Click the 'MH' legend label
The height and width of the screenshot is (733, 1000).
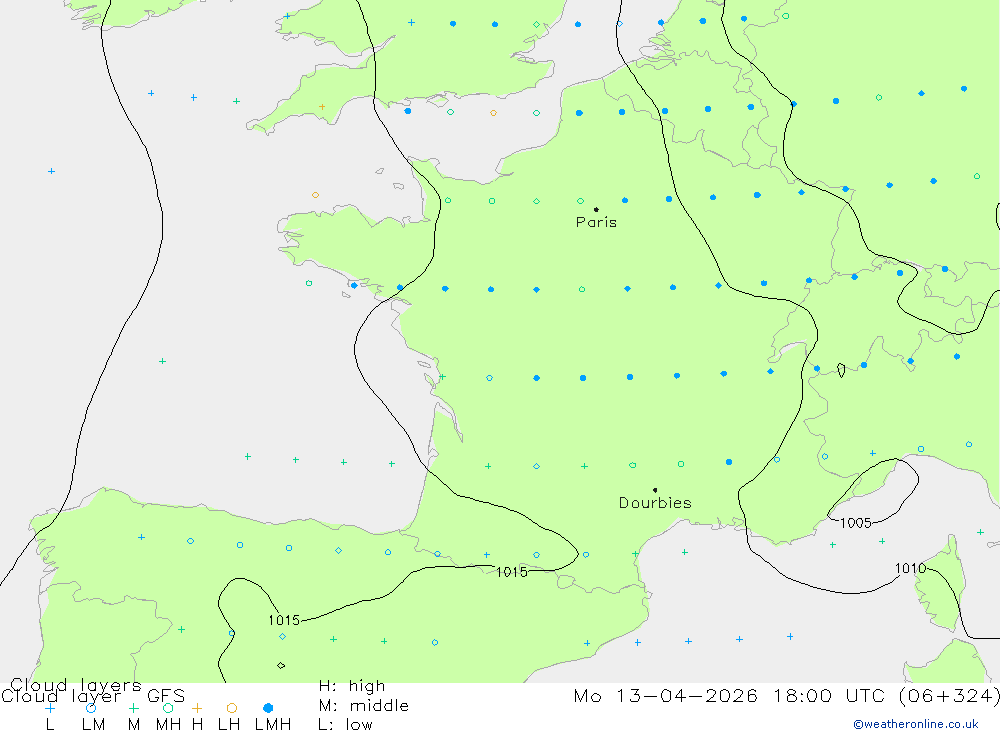click(168, 725)
